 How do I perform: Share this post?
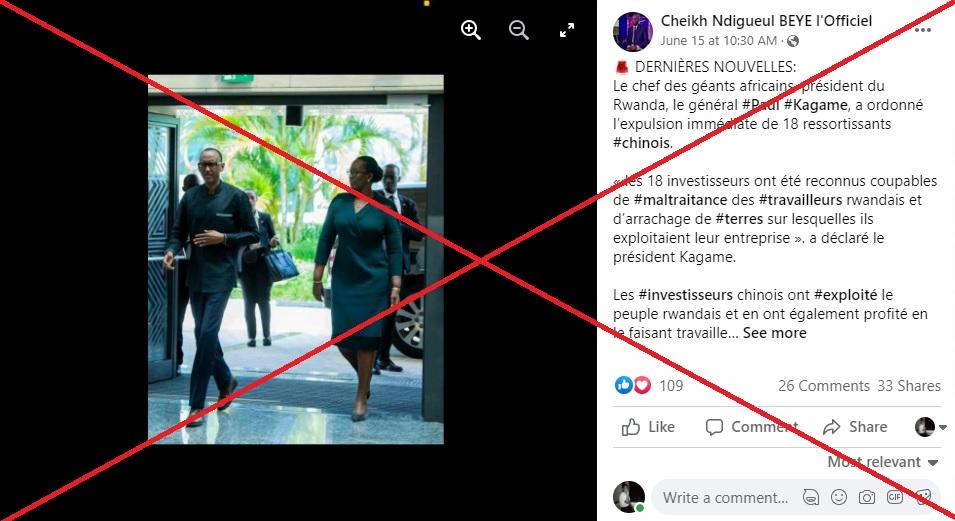point(855,427)
